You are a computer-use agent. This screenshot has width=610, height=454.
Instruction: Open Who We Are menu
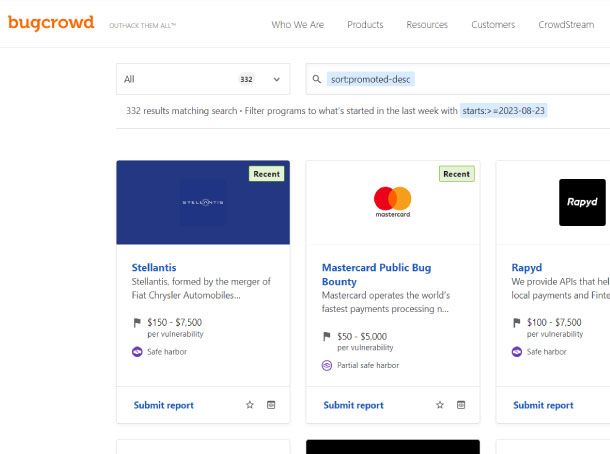click(x=298, y=25)
